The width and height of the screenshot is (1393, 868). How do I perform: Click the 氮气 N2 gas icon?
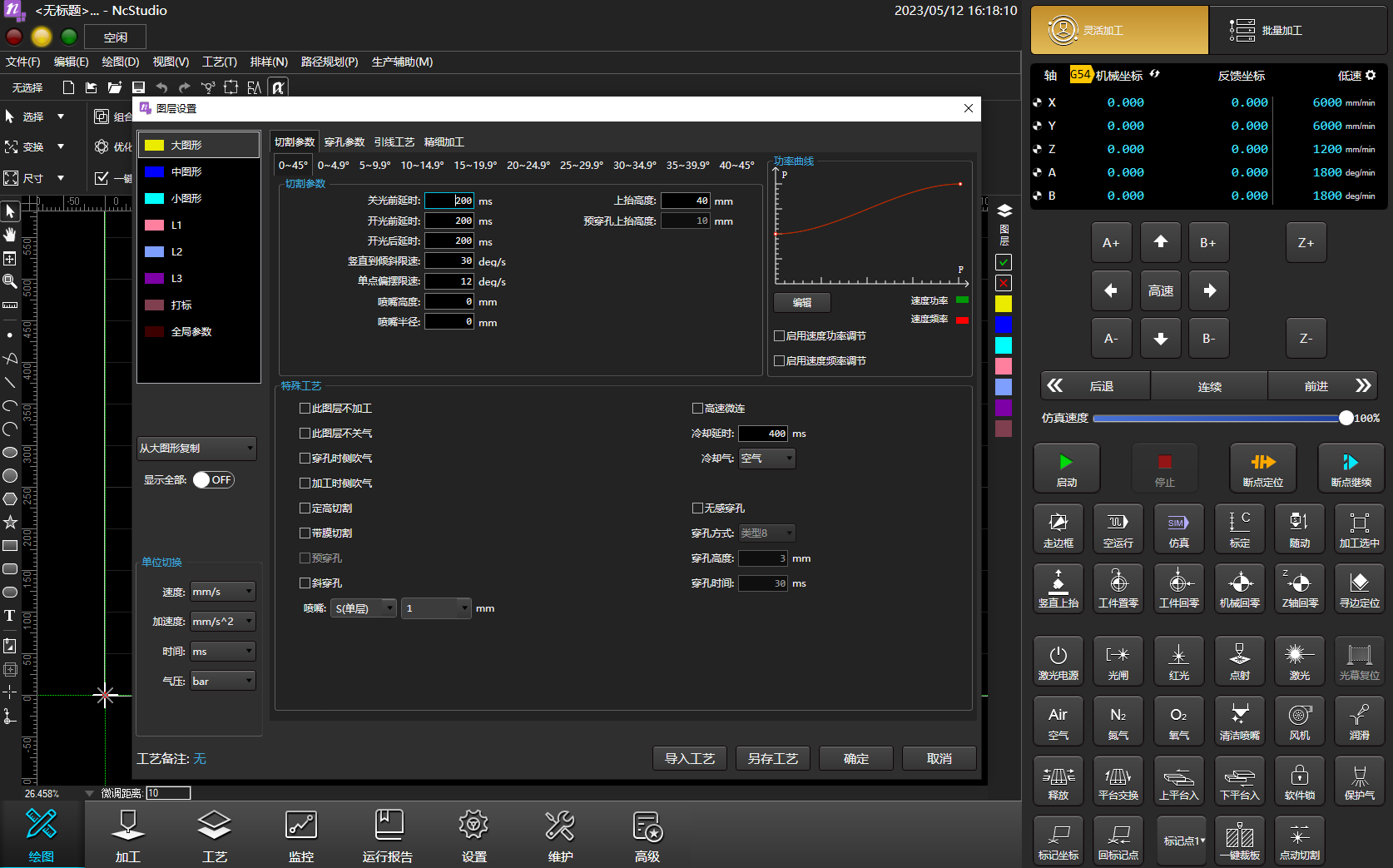1118,722
